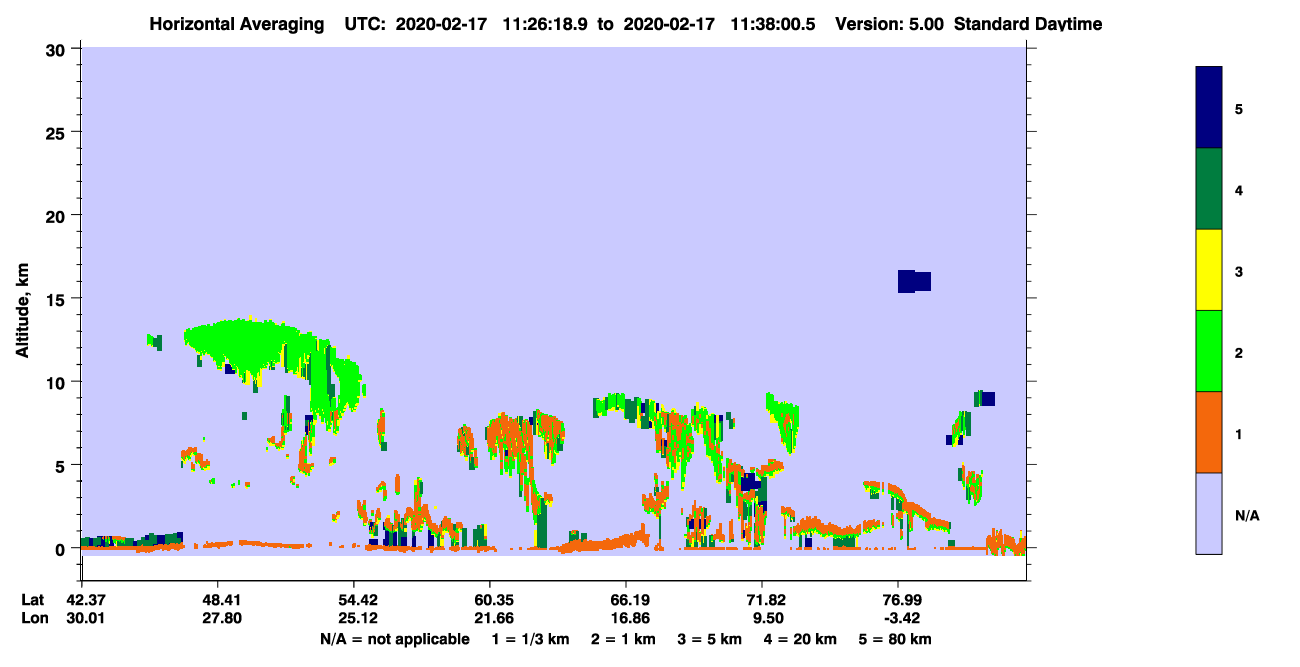Click the dark blue square near 9 km altitude

(988, 399)
